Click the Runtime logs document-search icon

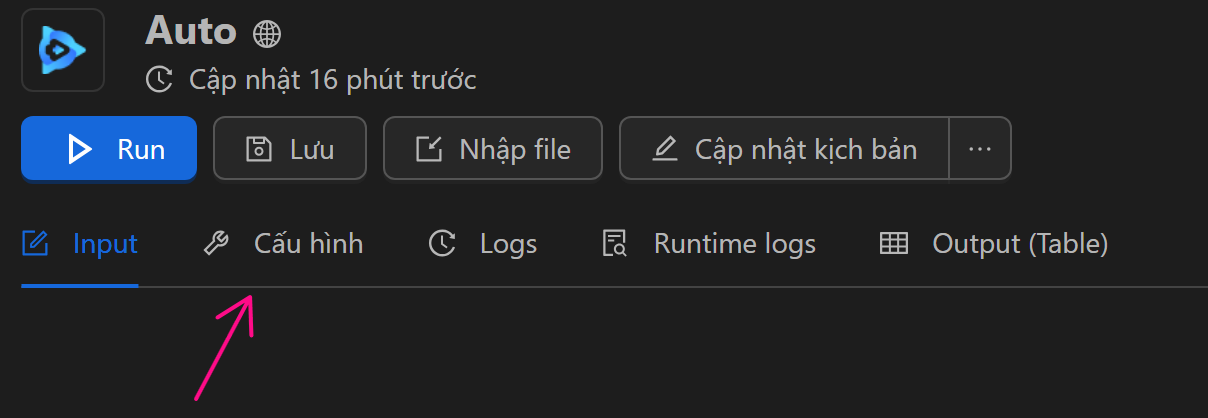click(x=614, y=243)
